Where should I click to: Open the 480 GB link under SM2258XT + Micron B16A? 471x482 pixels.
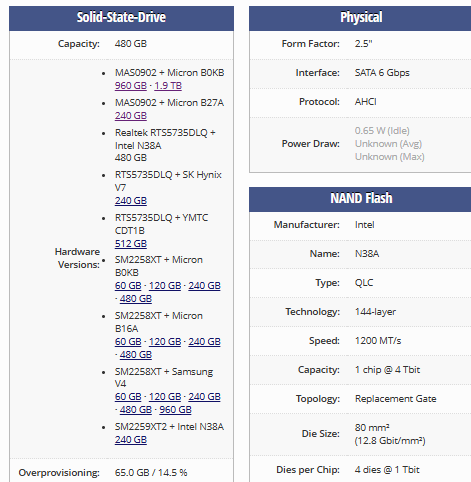click(x=136, y=355)
